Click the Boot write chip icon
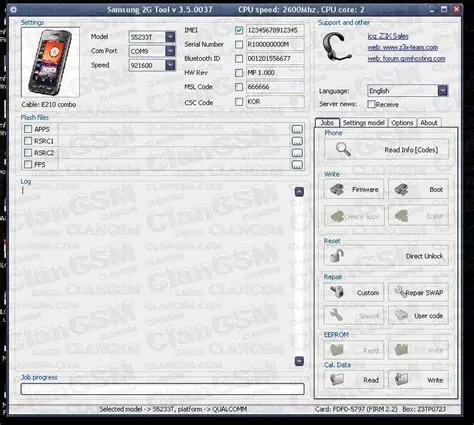Image resolution: width=474 pixels, height=425 pixels. (x=401, y=189)
